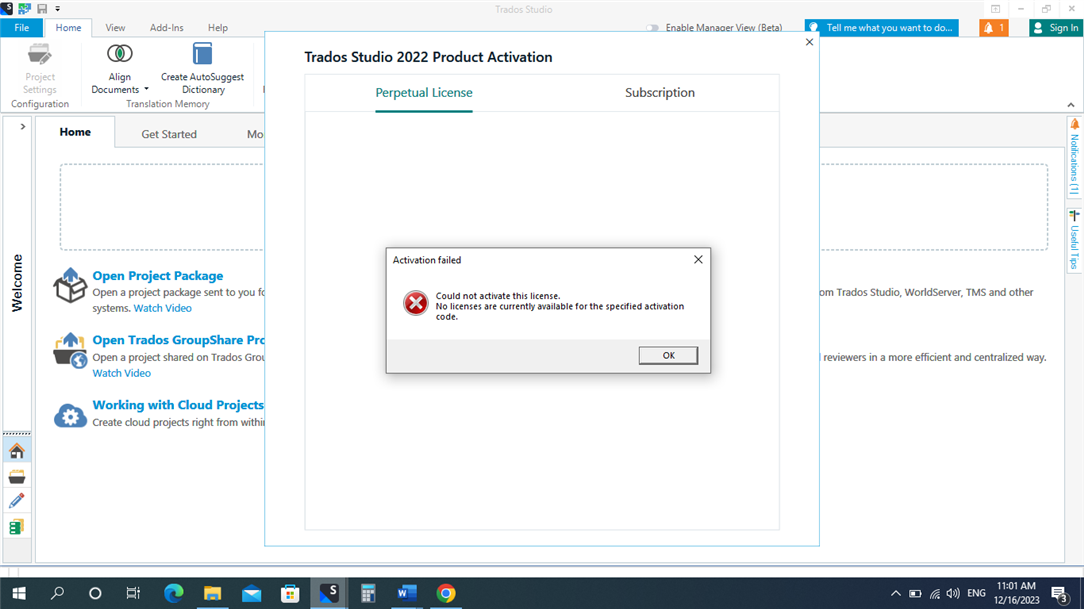Click the ENG language indicator
Viewport: 1084px width, 609px height.
976,593
